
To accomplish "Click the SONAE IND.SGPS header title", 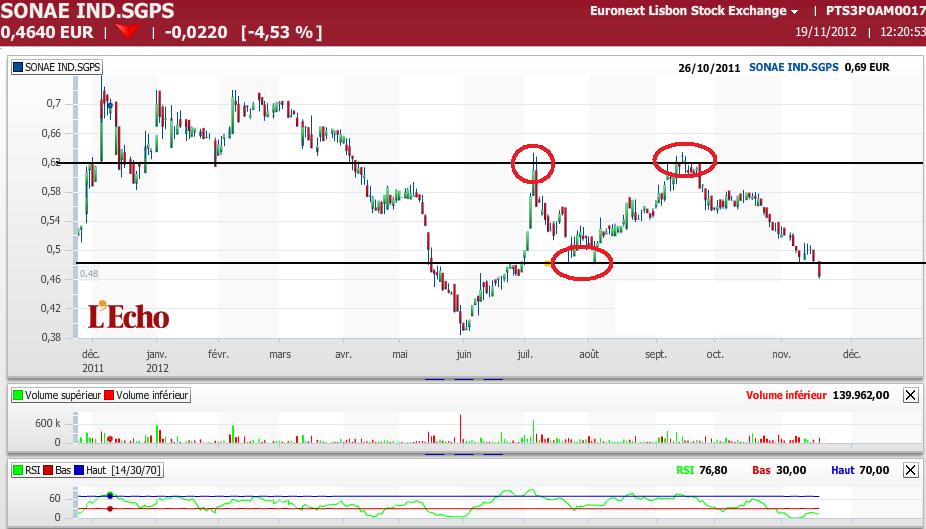I will tap(87, 10).
